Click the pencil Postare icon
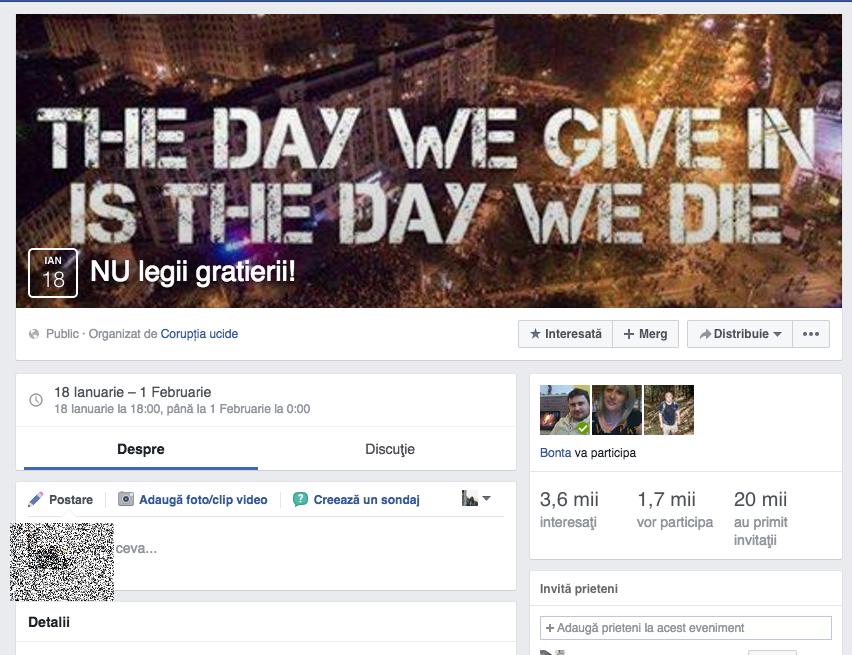The image size is (852, 655). click(35, 499)
